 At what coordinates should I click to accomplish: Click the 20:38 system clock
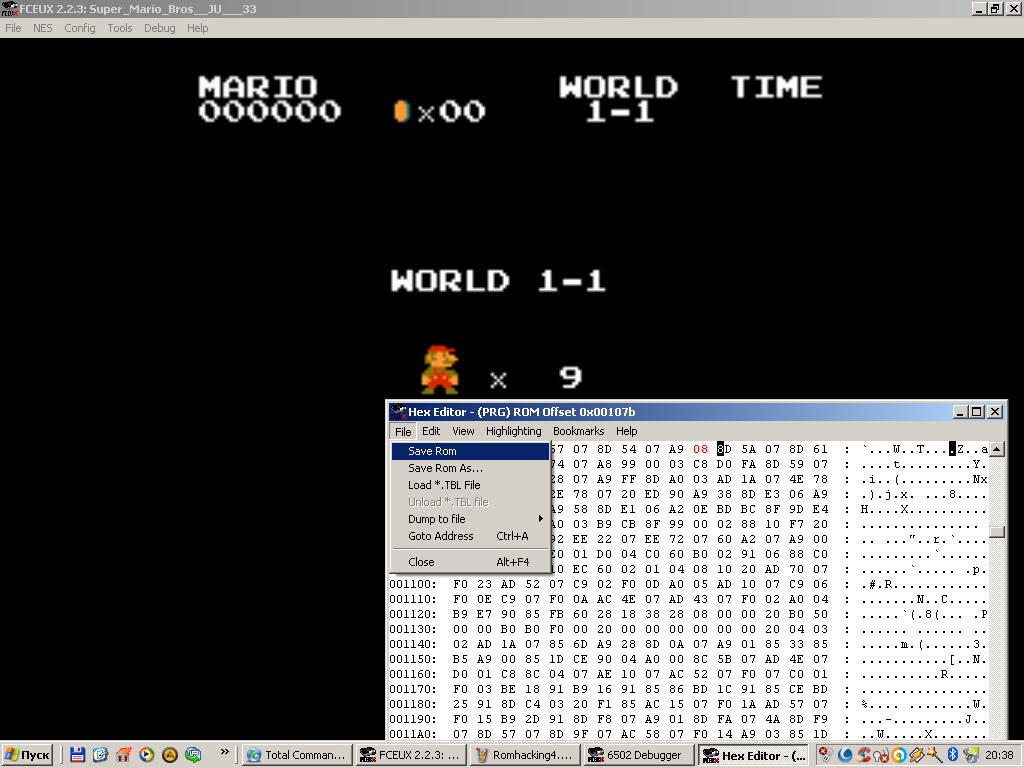pyautogui.click(x=999, y=755)
